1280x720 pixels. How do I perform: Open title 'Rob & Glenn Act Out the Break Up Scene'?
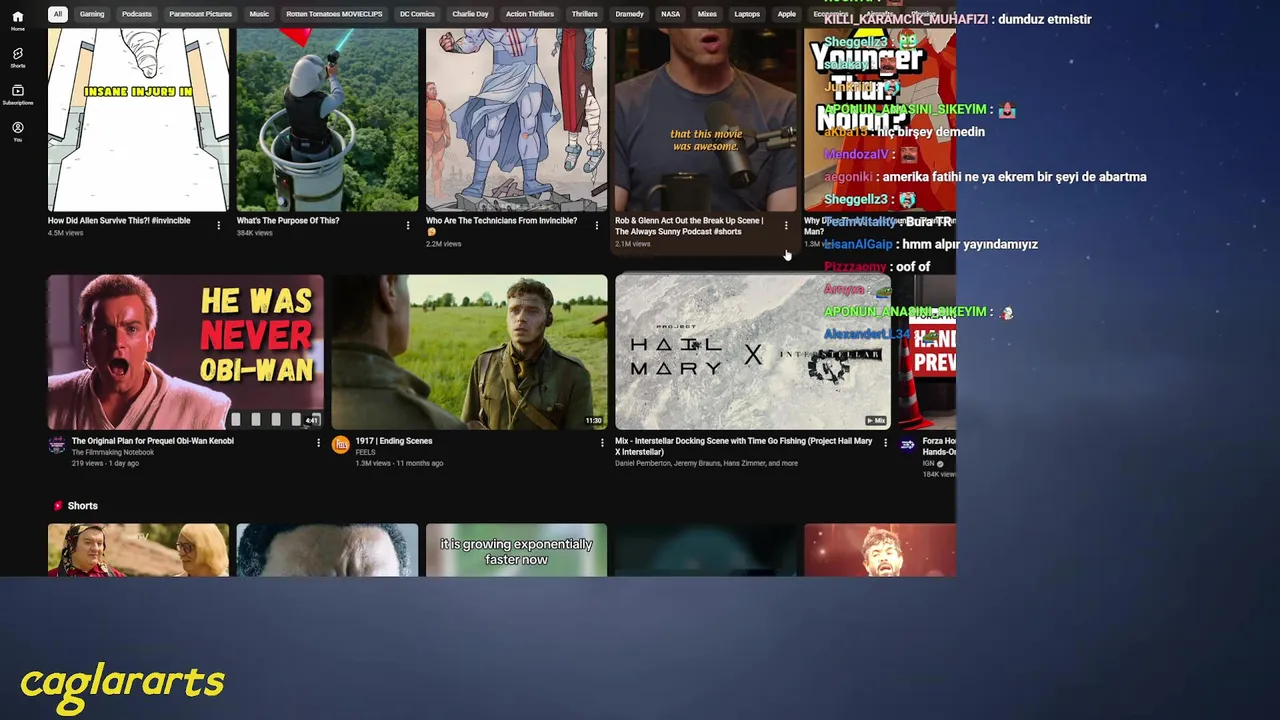689,226
